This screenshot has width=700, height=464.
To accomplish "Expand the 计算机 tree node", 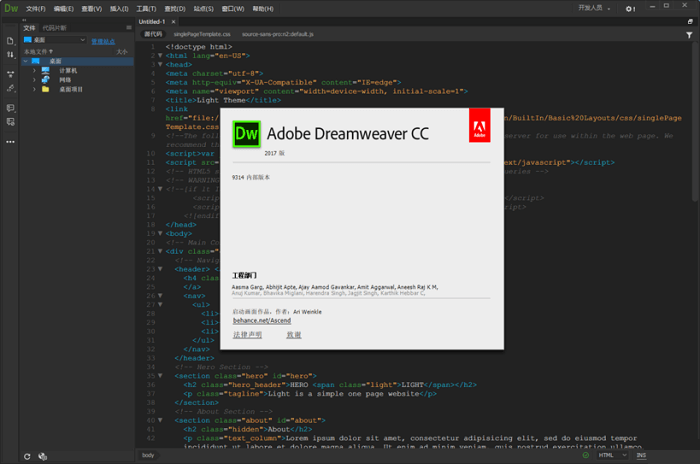I will [x=34, y=71].
